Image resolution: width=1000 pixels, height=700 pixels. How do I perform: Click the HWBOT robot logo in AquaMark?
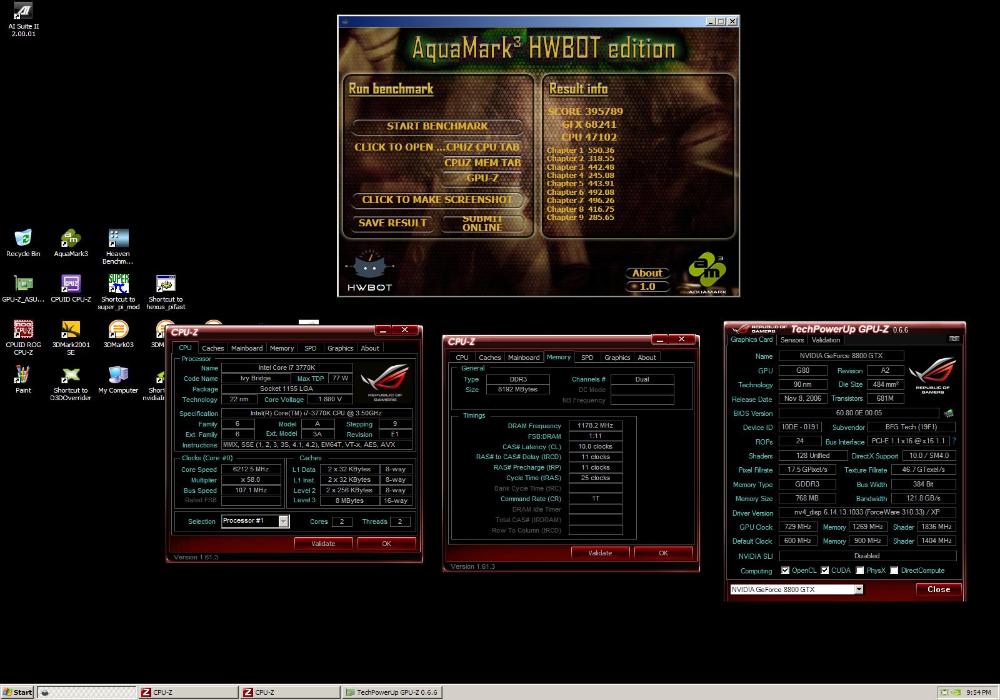tap(369, 270)
